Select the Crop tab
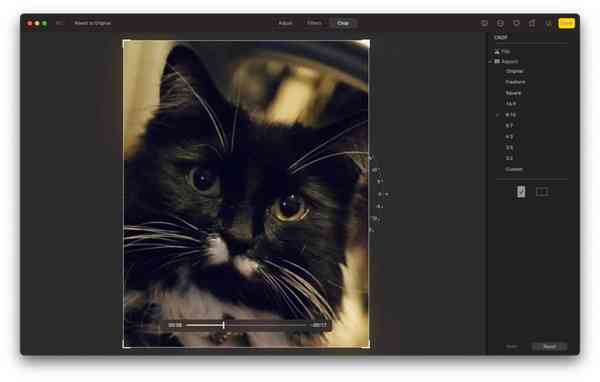 pos(343,23)
